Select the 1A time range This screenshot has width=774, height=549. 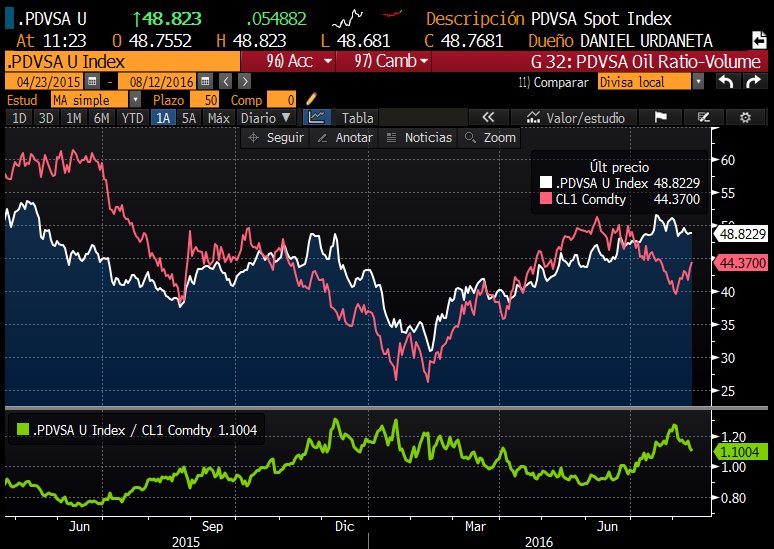tap(163, 118)
